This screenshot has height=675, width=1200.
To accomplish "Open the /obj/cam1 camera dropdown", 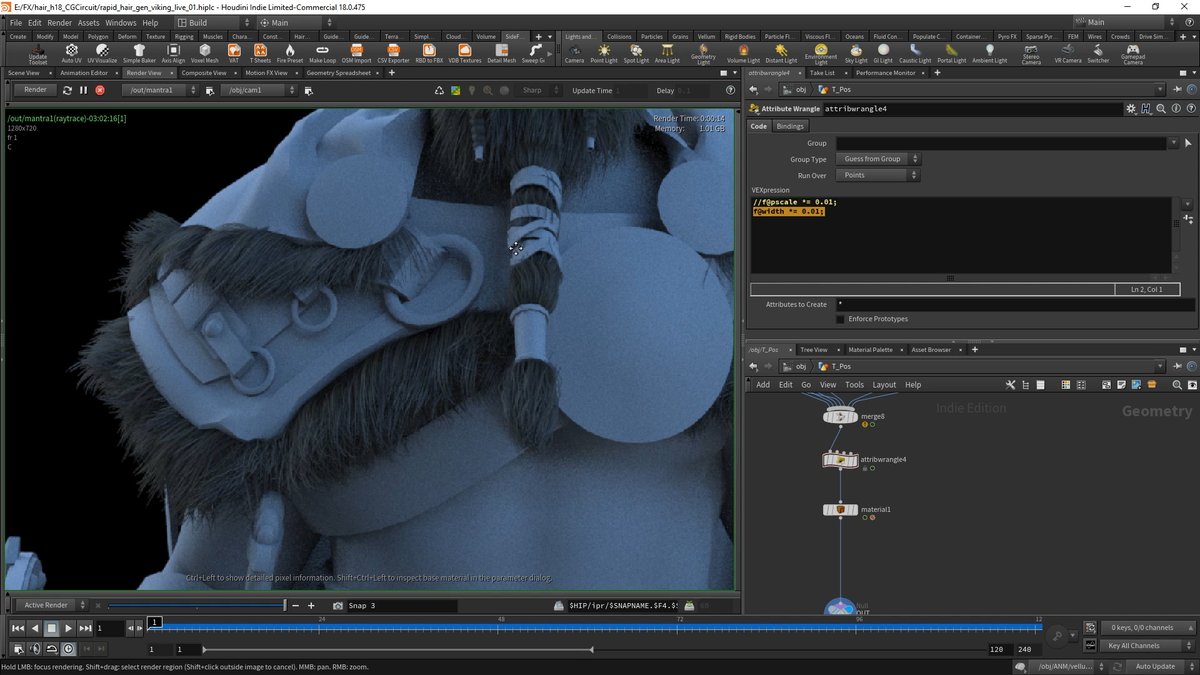I will (258, 90).
